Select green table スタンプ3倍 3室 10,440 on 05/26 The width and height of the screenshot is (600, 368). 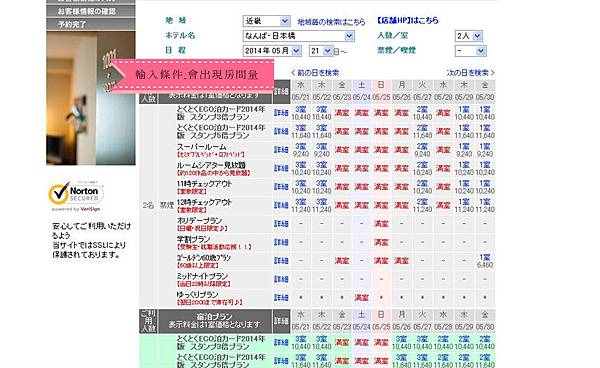click(x=401, y=342)
